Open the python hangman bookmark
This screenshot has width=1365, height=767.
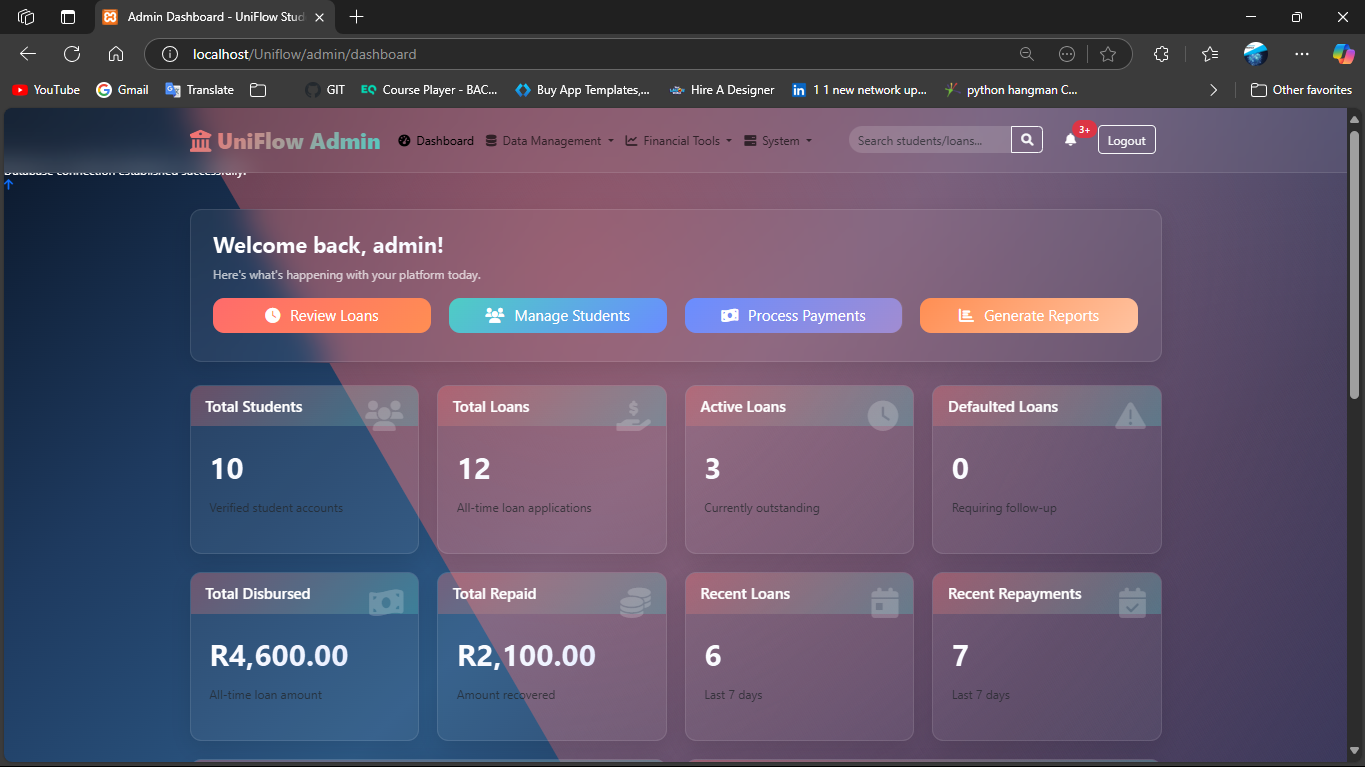pos(1011,90)
